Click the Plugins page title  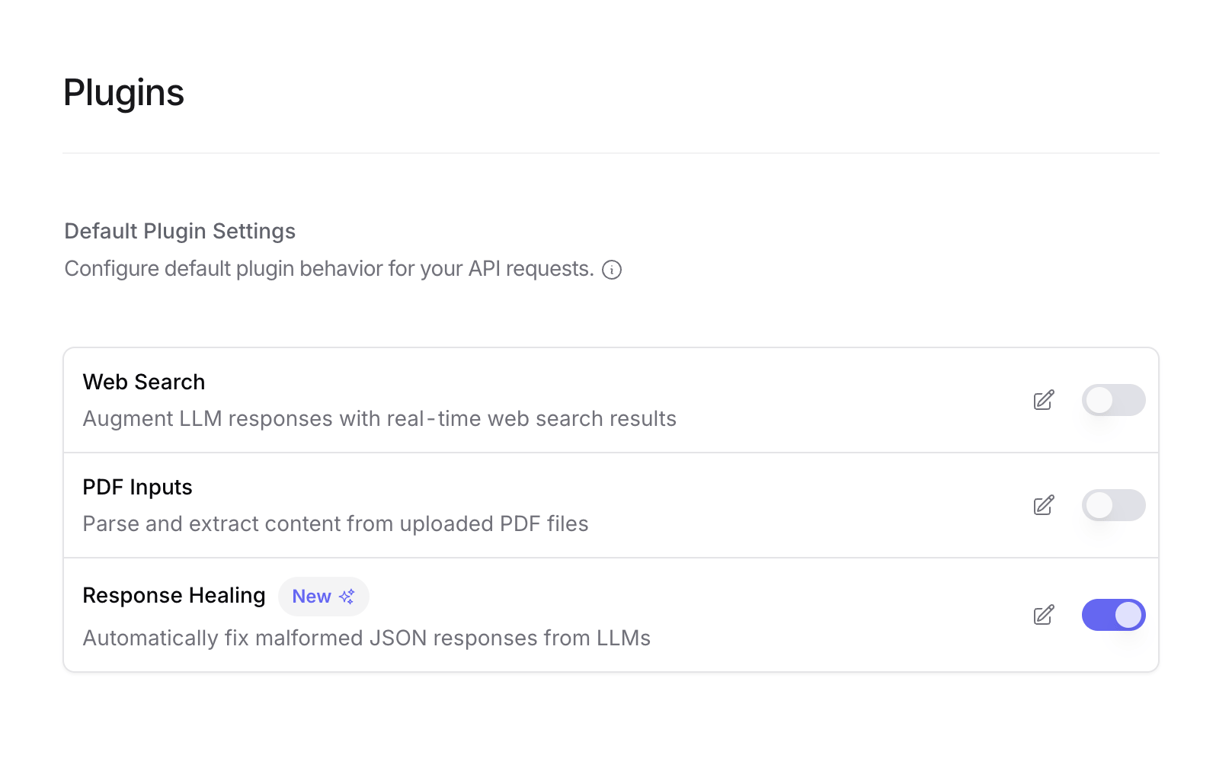(x=123, y=92)
